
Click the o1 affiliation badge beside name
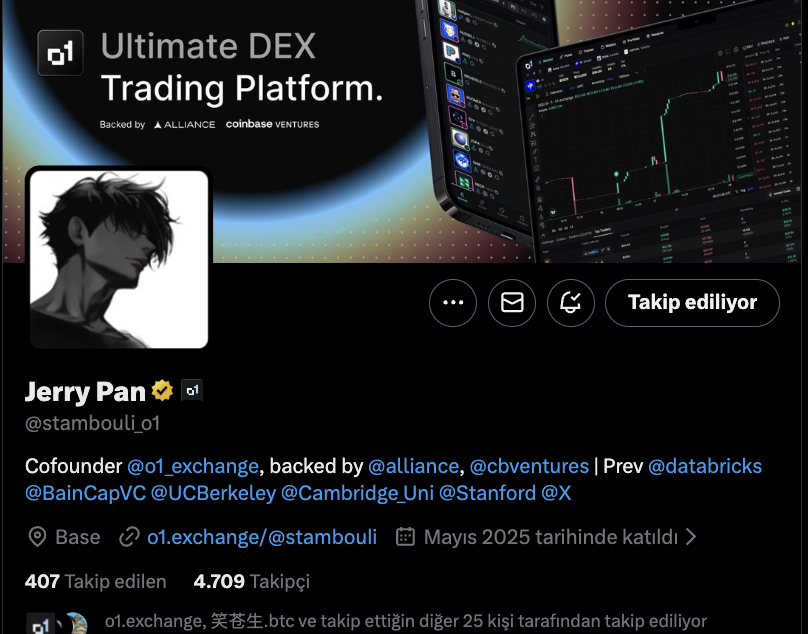tap(192, 390)
